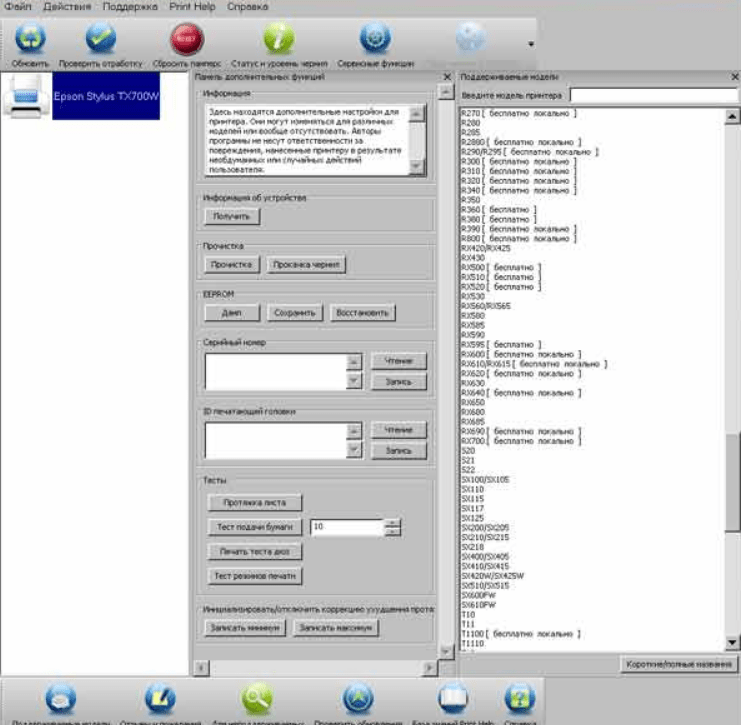Close Поддерживаемые модели panel
The image size is (741, 725).
click(735, 77)
